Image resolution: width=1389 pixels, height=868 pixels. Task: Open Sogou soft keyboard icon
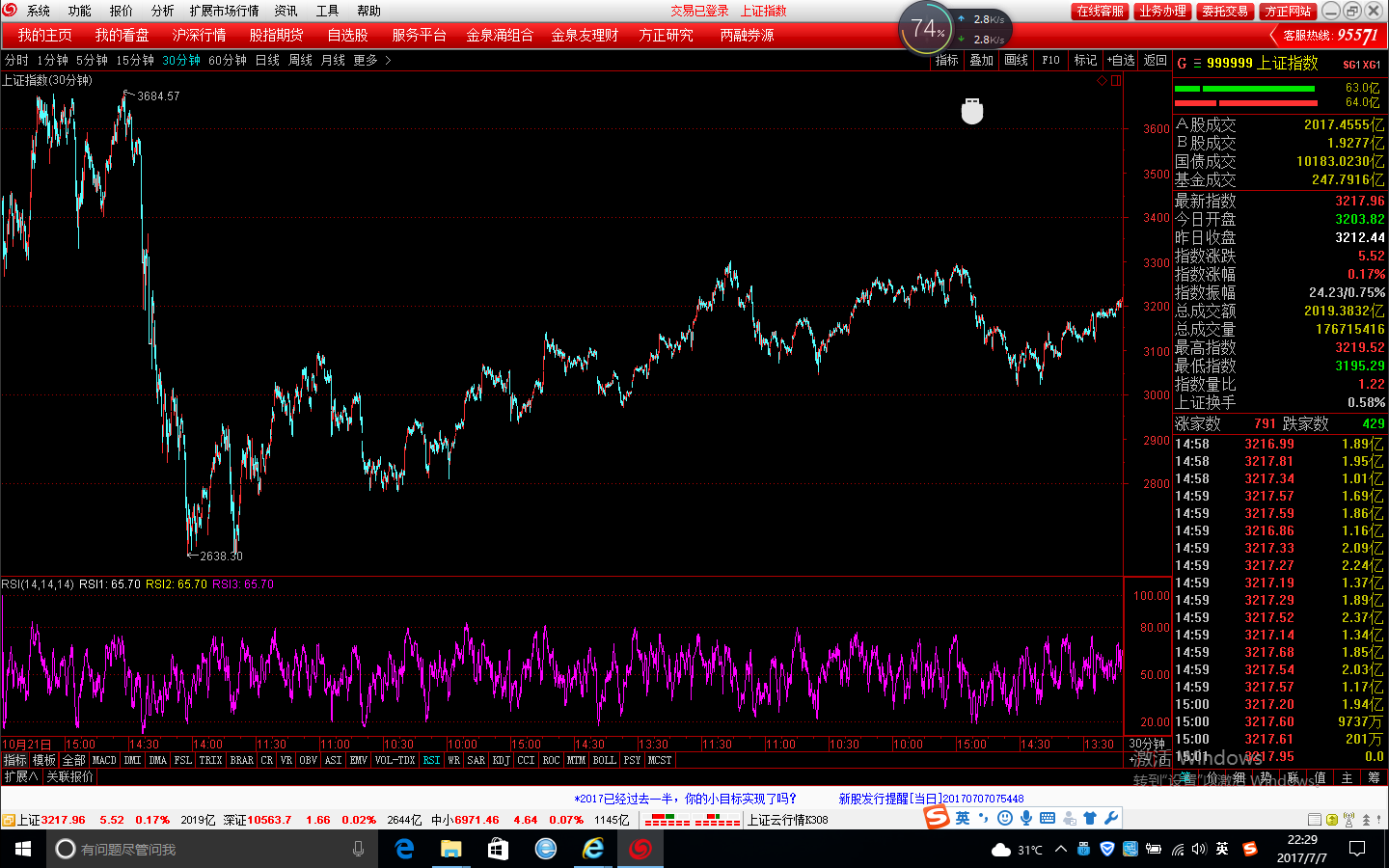click(1047, 818)
